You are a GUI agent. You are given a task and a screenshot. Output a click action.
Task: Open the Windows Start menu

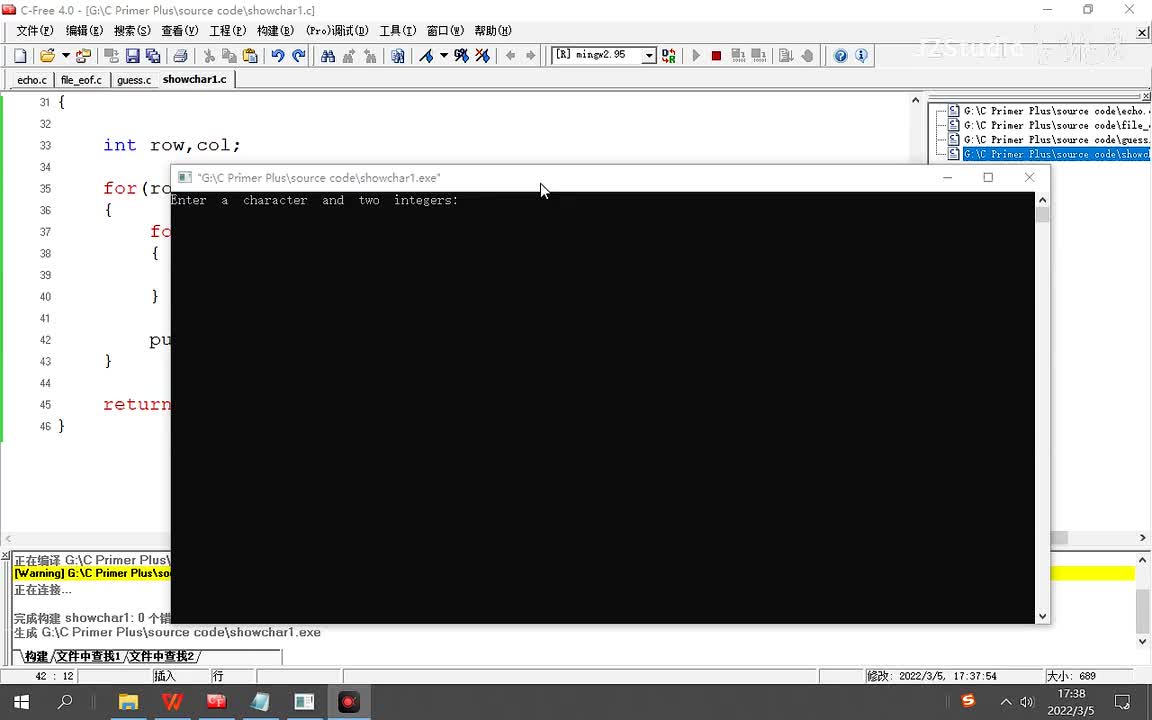pos(21,702)
